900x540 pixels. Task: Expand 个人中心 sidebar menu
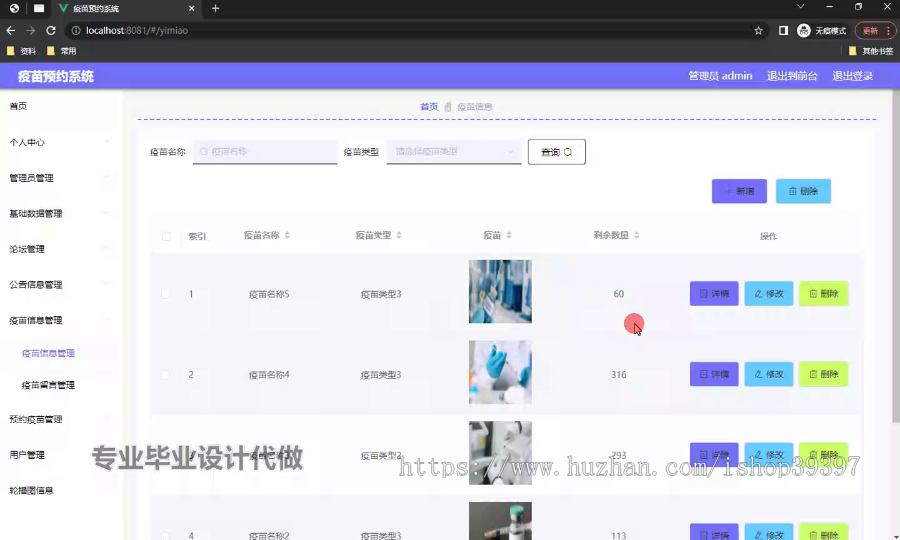point(59,142)
